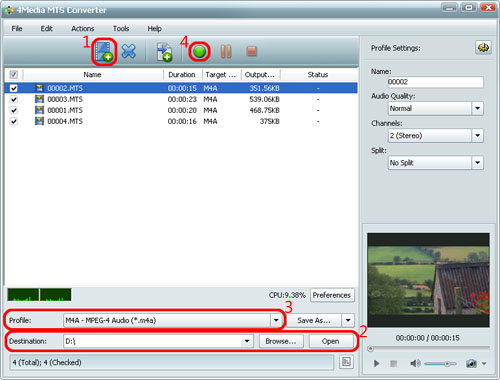500x380 pixels.
Task: Open the File menu
Action: tap(17, 29)
